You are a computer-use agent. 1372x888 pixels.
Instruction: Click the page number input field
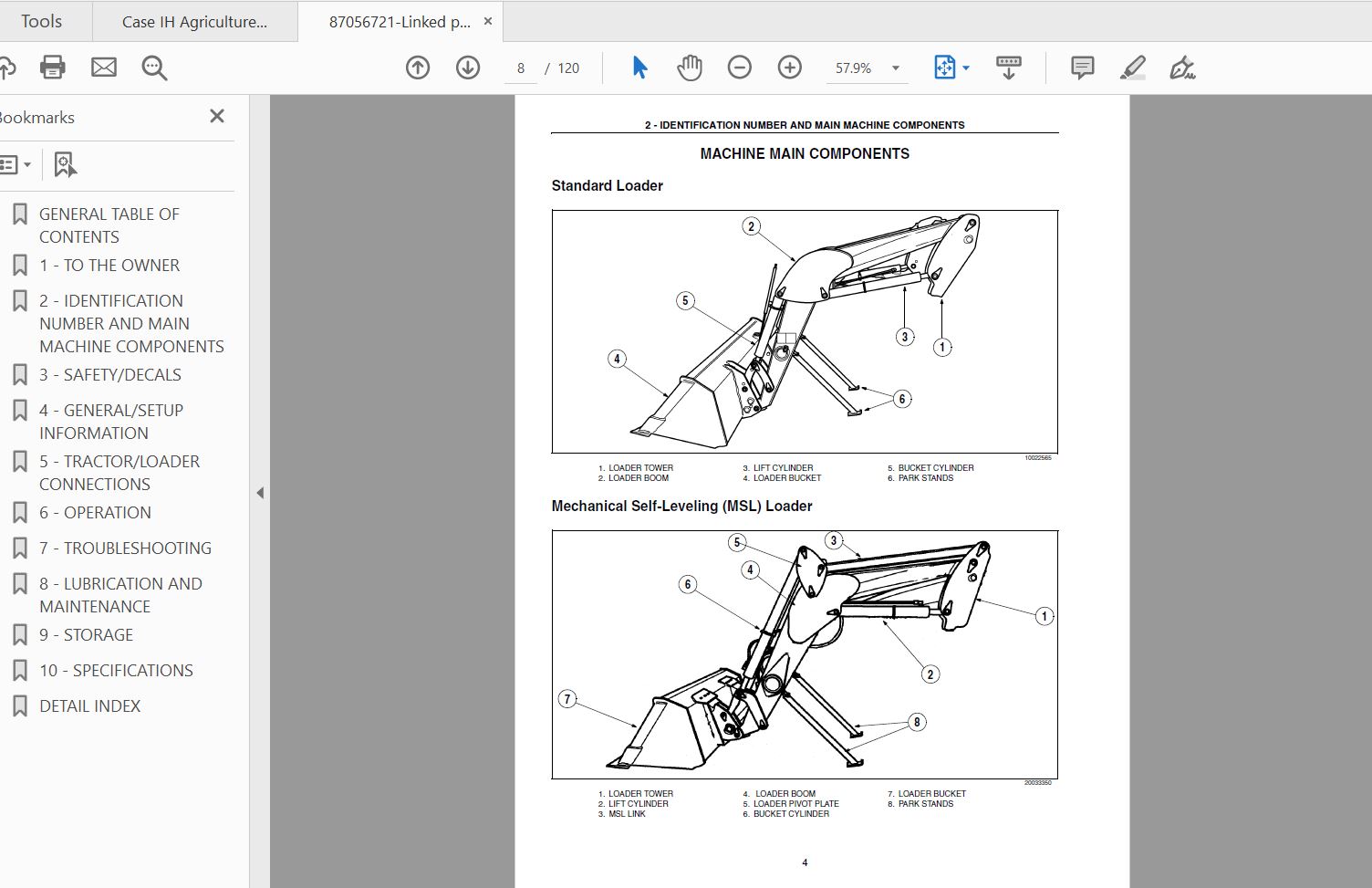(x=520, y=68)
